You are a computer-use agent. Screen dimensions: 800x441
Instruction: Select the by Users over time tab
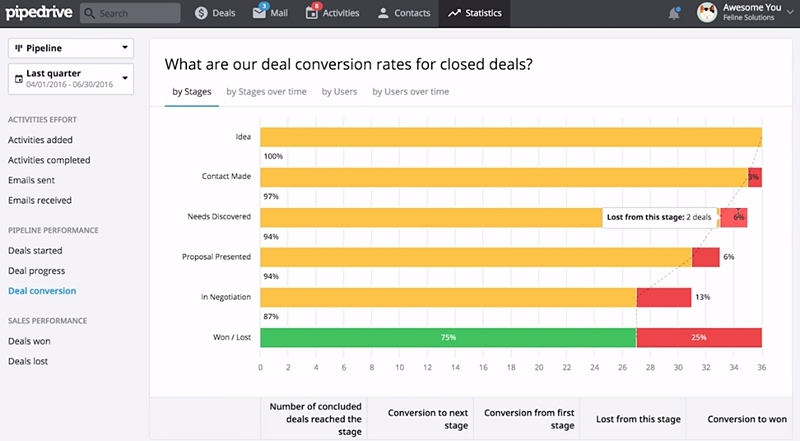[x=410, y=92]
